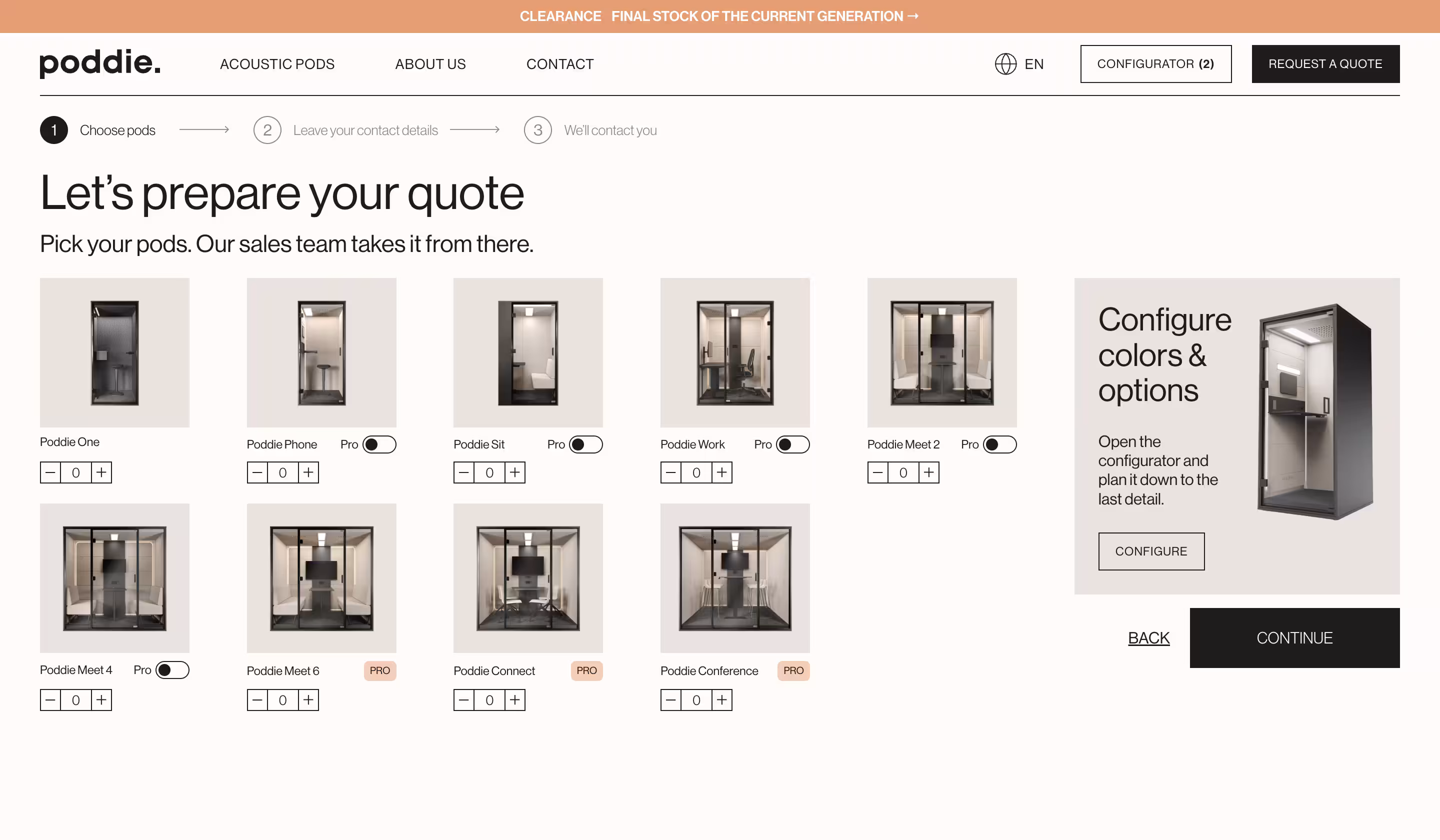Decrease Poddie Conference quantity
Image resolution: width=1440 pixels, height=840 pixels.
(x=671, y=700)
